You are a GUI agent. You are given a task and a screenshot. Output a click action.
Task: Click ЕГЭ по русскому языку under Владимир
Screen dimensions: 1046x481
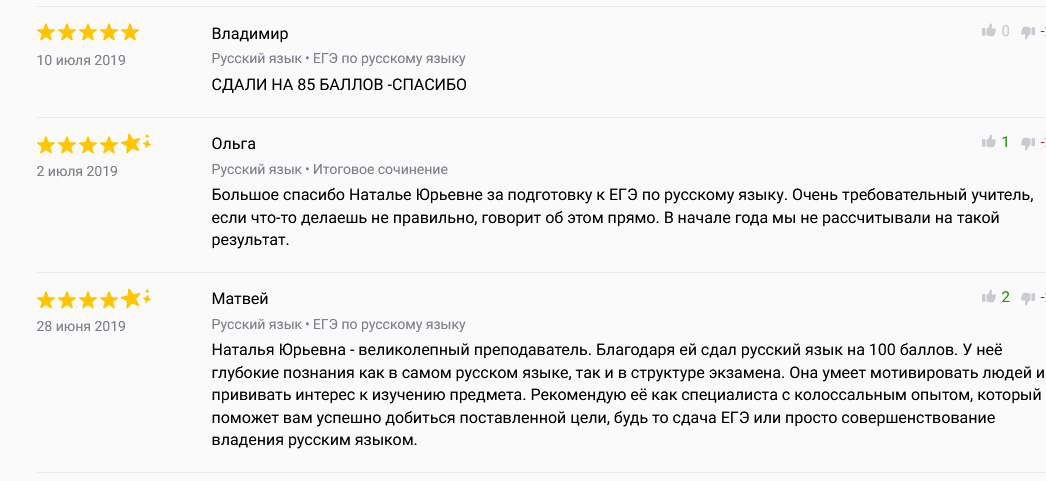tap(389, 59)
